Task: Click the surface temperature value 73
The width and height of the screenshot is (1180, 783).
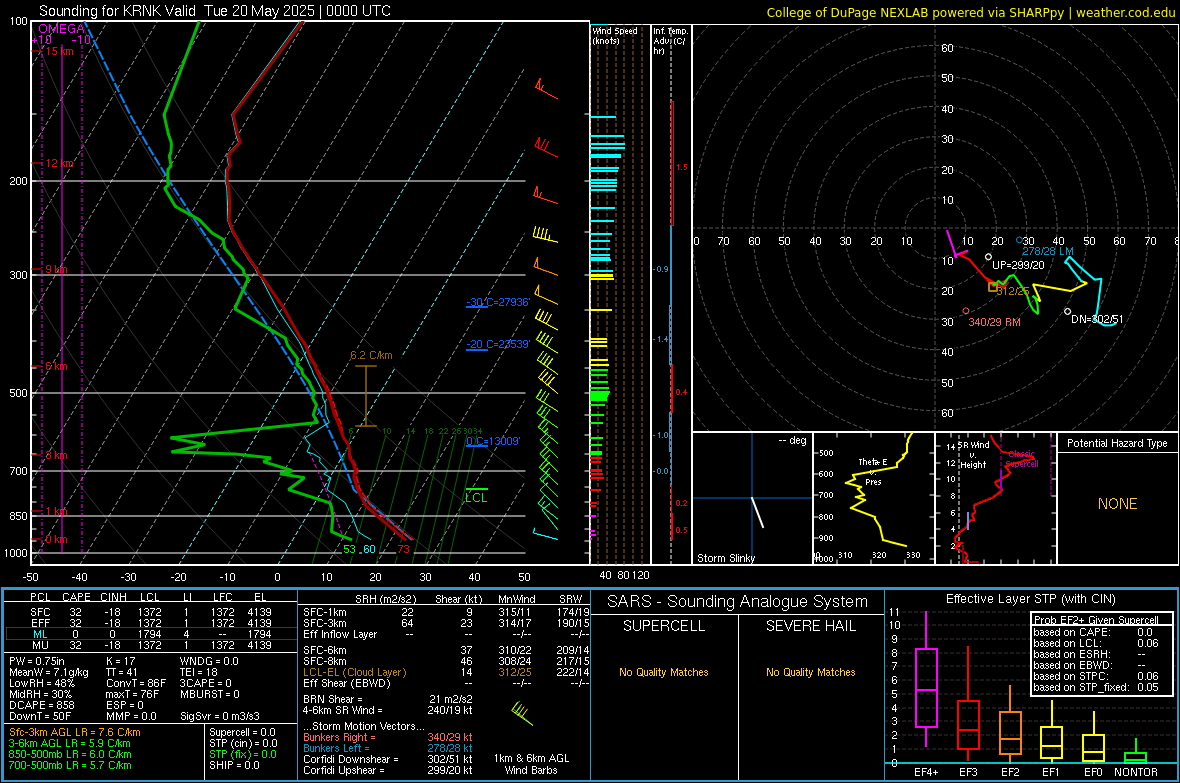Action: (403, 549)
